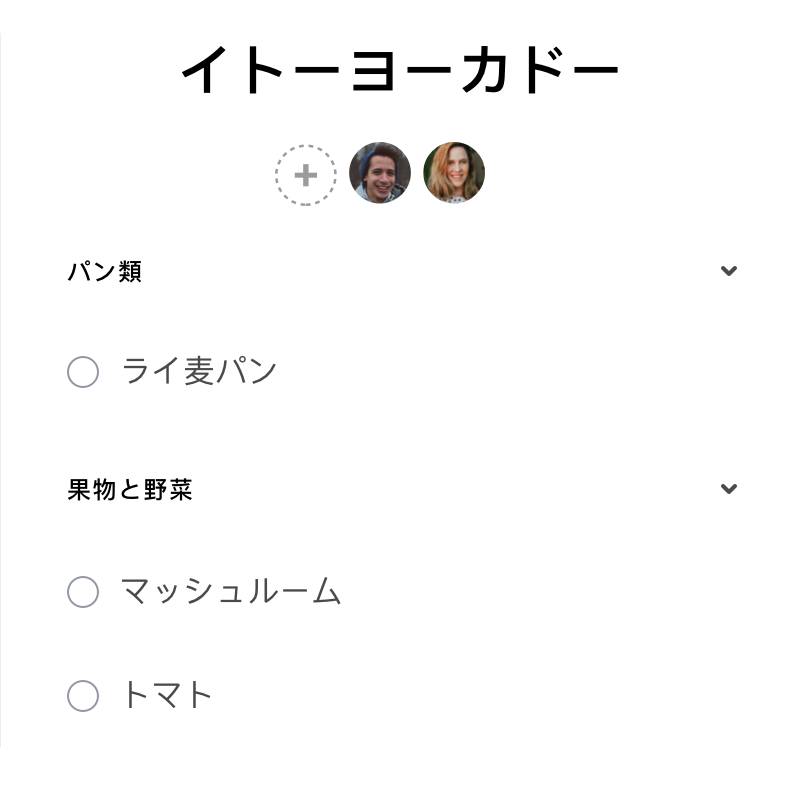Select the circle icon next to マッシュルーム
This screenshot has width=800, height=785.
click(x=83, y=592)
